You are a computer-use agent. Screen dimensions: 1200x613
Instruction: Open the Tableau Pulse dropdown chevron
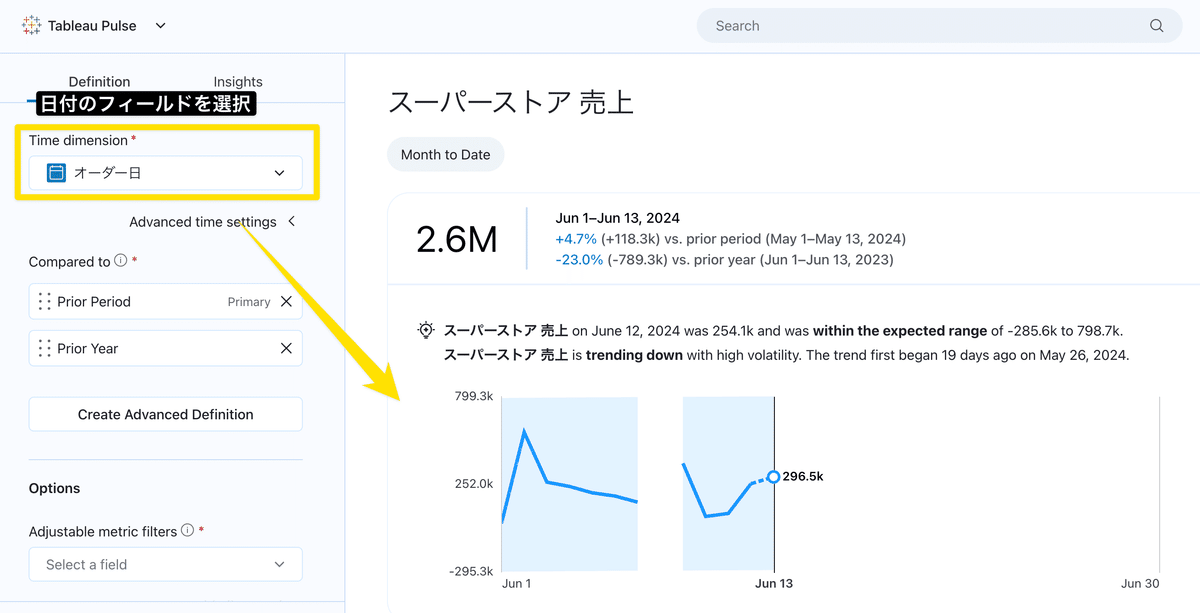pos(161,26)
